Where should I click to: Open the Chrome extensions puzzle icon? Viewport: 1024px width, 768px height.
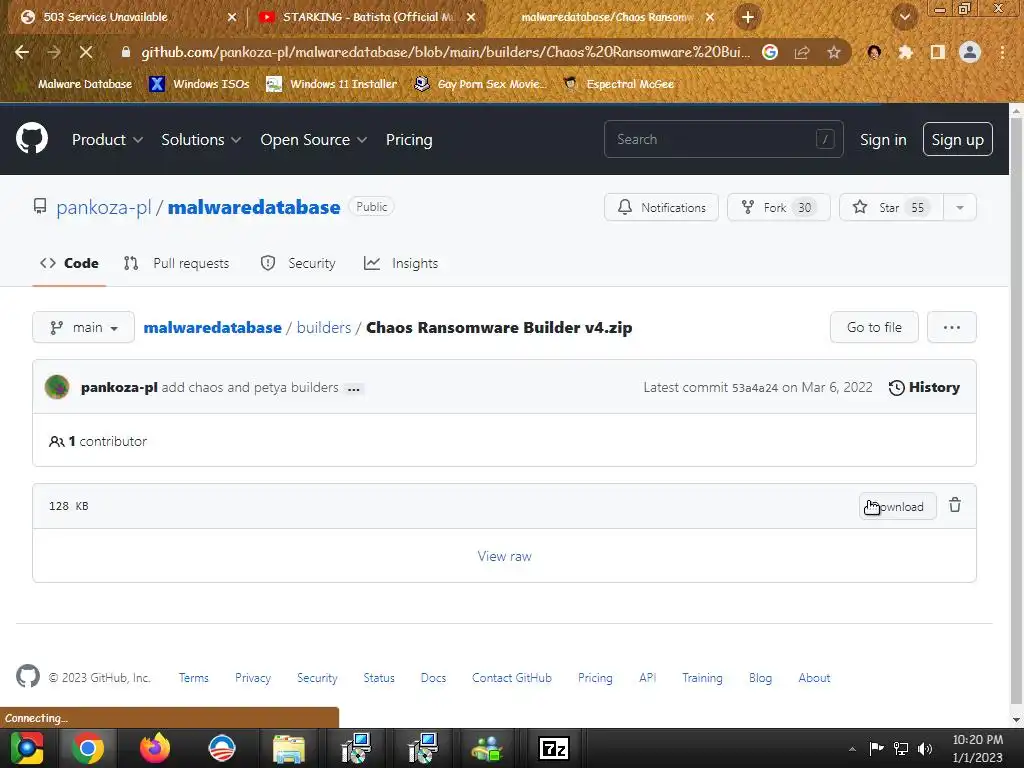[906, 52]
